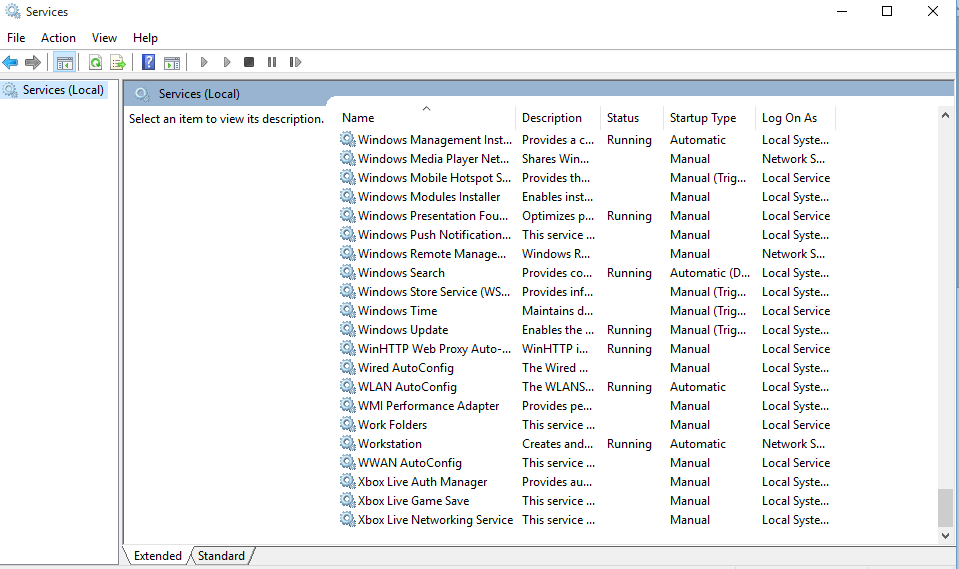Viewport: 959px width, 569px height.
Task: Select the WinHTTP Web Proxy Auto-... service
Action: [434, 348]
